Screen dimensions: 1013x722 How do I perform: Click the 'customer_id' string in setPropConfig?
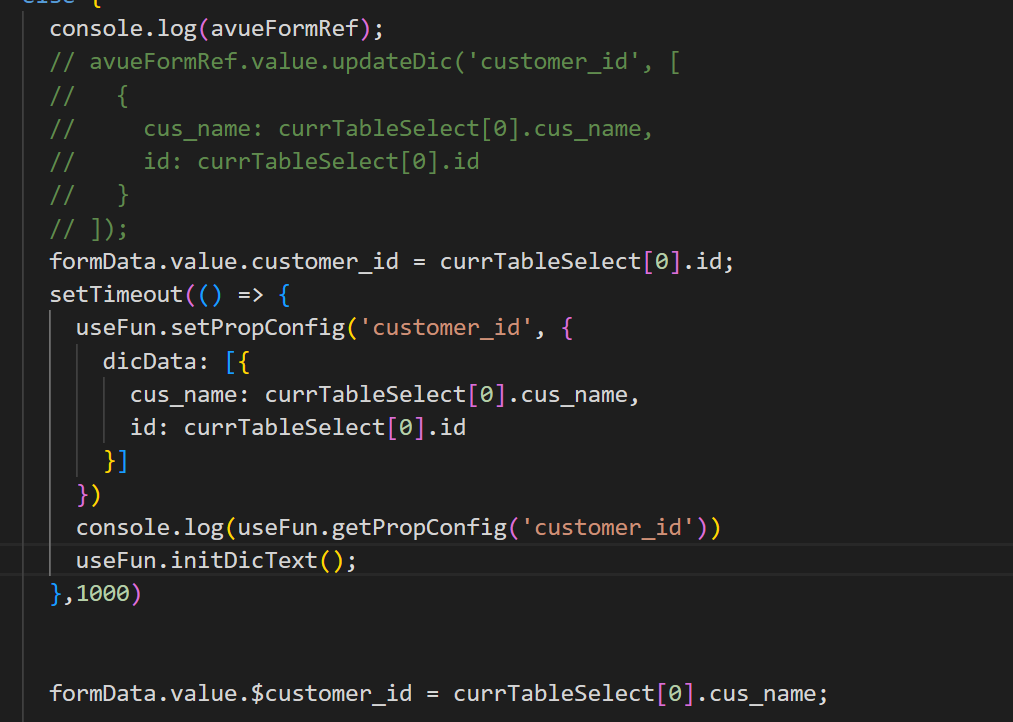point(452,329)
